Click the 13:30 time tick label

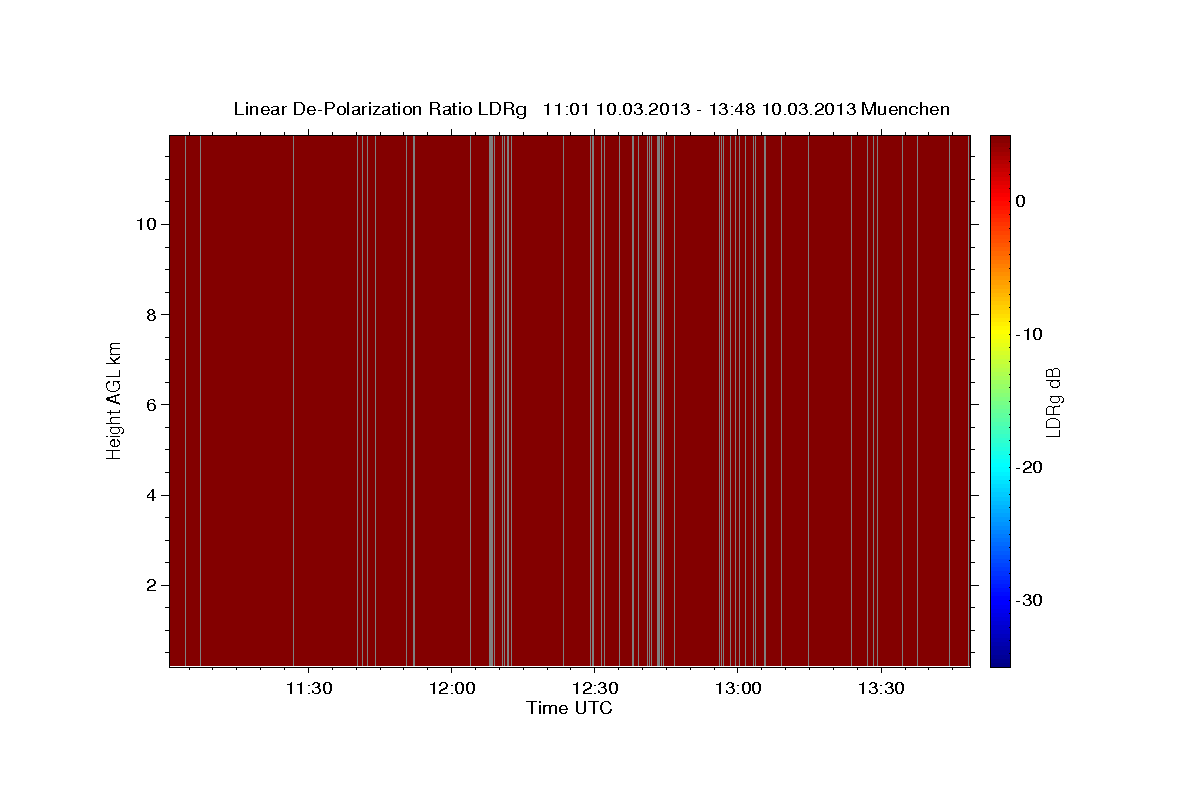click(881, 689)
